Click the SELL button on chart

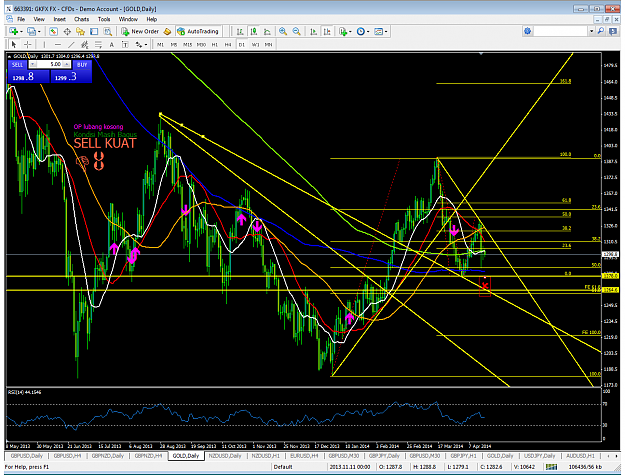(18, 65)
